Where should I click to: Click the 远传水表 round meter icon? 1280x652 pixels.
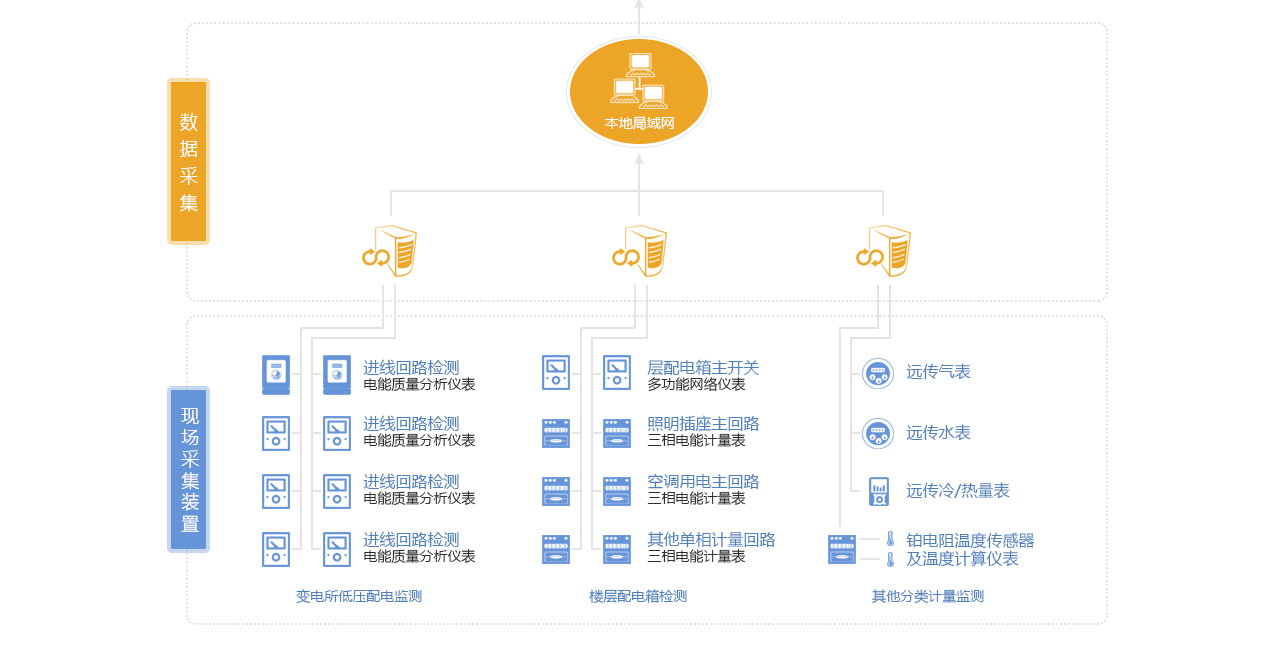(878, 434)
